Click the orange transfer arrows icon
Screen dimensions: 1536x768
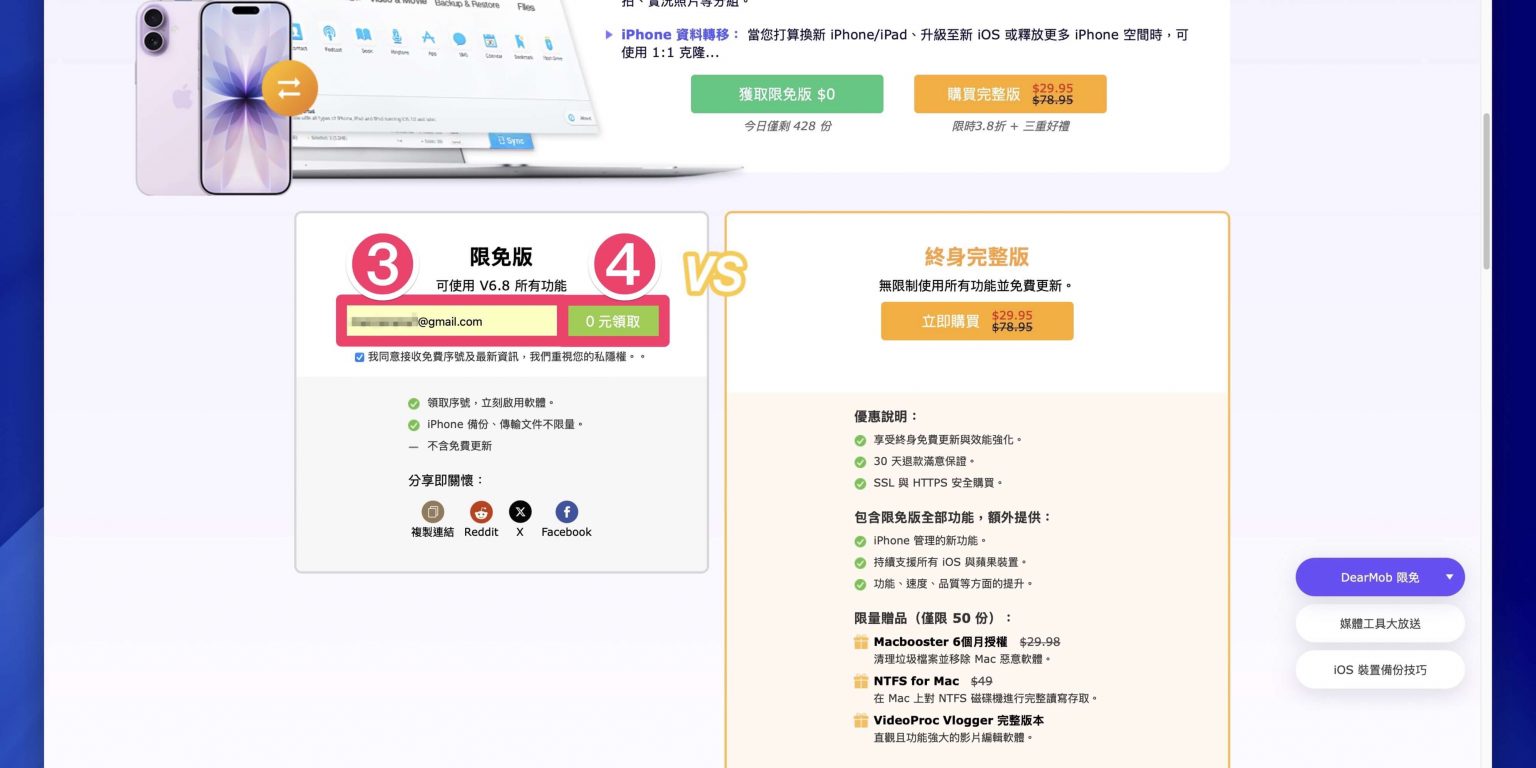[289, 89]
